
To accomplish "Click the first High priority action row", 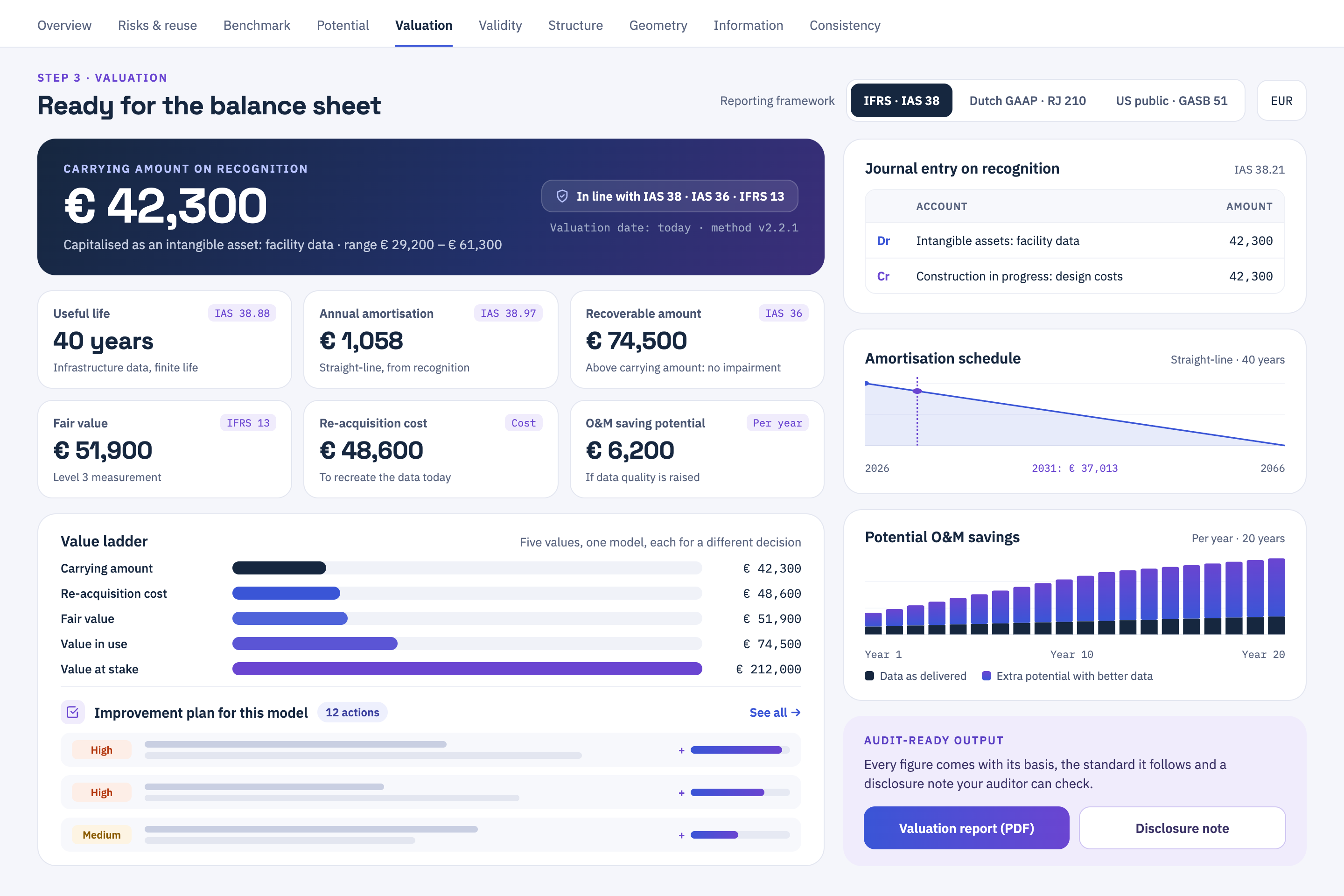I will point(431,750).
